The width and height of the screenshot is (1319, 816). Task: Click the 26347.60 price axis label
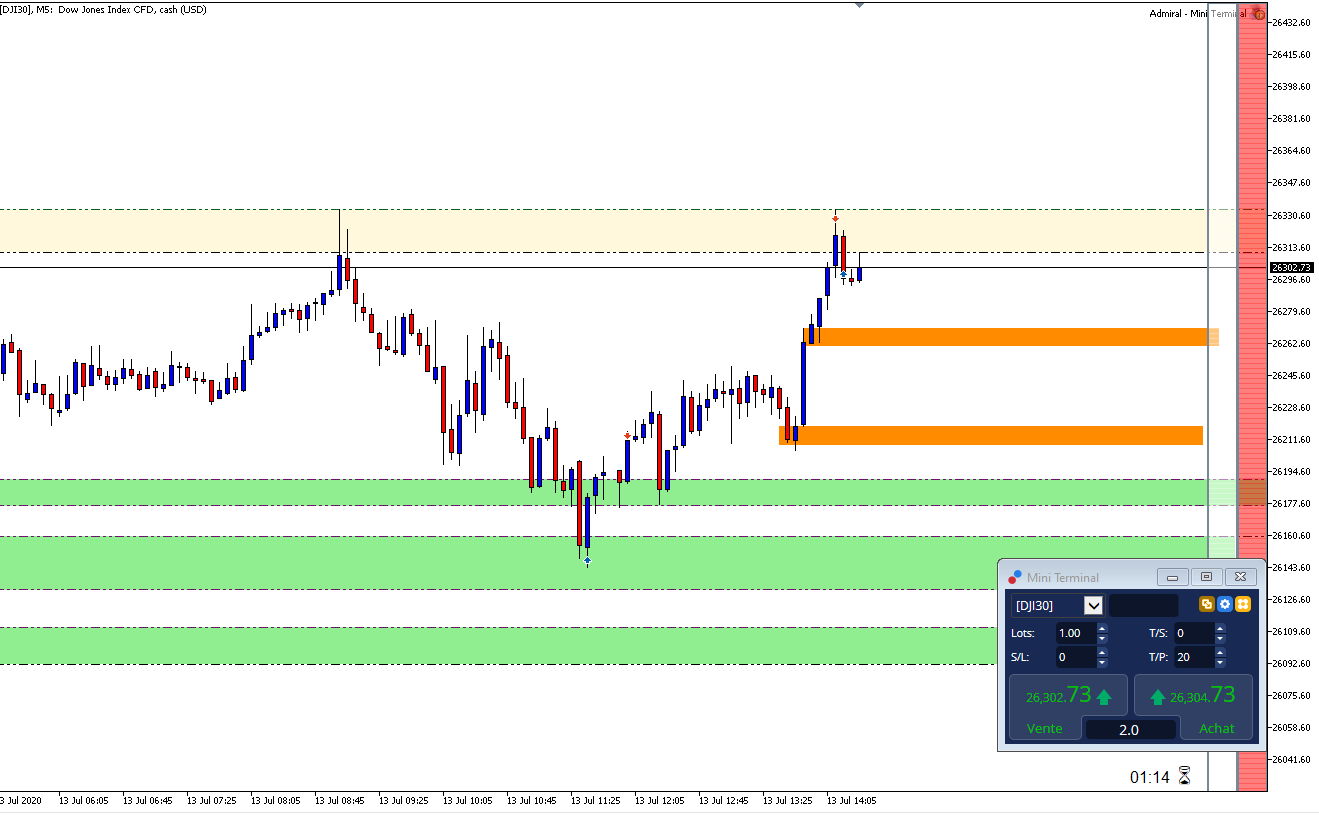(x=1291, y=183)
